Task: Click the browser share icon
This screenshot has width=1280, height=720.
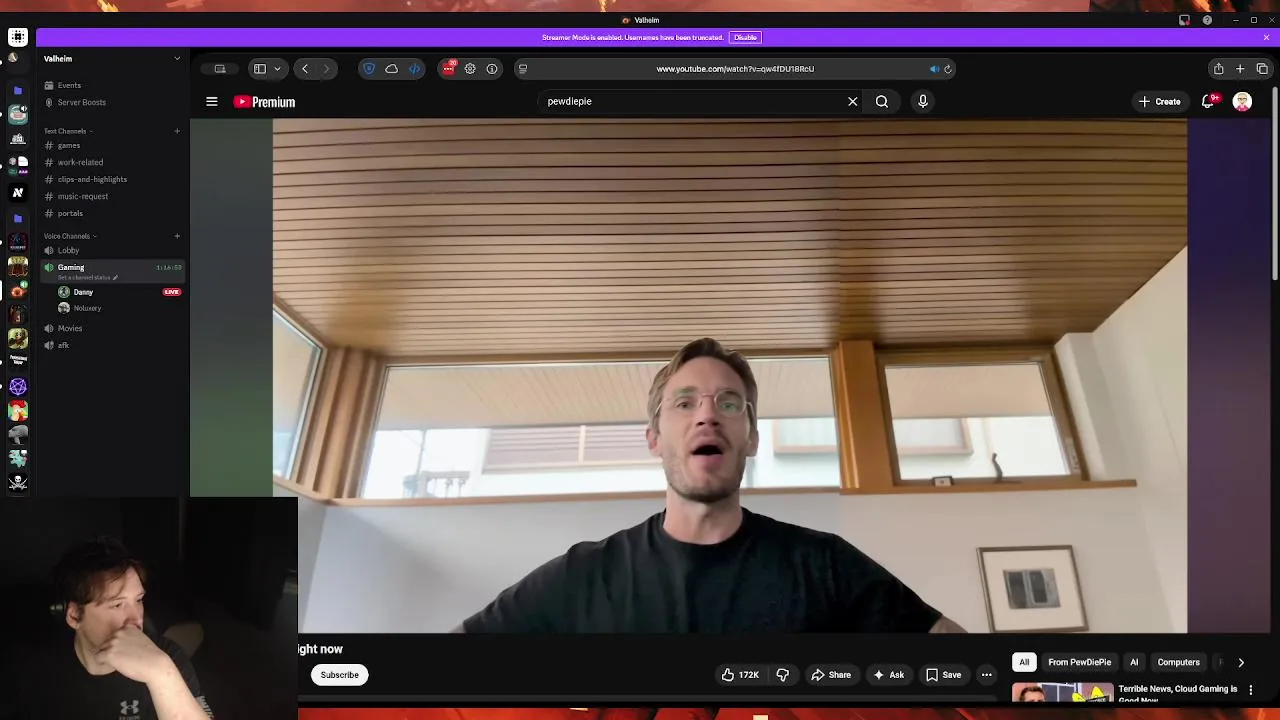Action: click(1218, 69)
